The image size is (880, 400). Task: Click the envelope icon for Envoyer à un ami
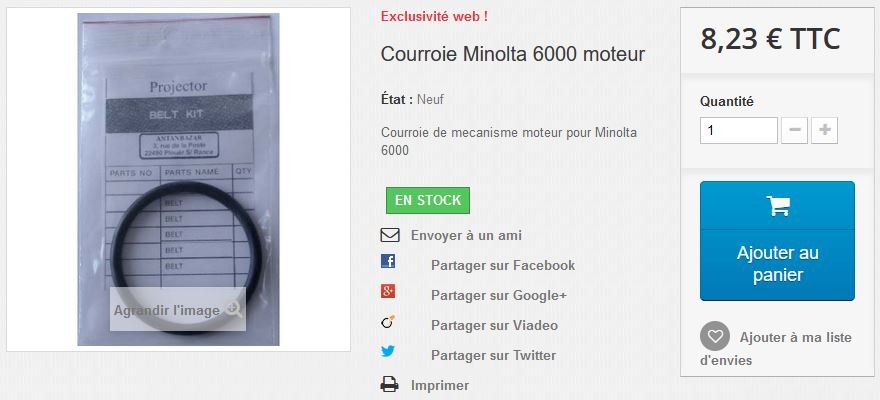point(390,235)
